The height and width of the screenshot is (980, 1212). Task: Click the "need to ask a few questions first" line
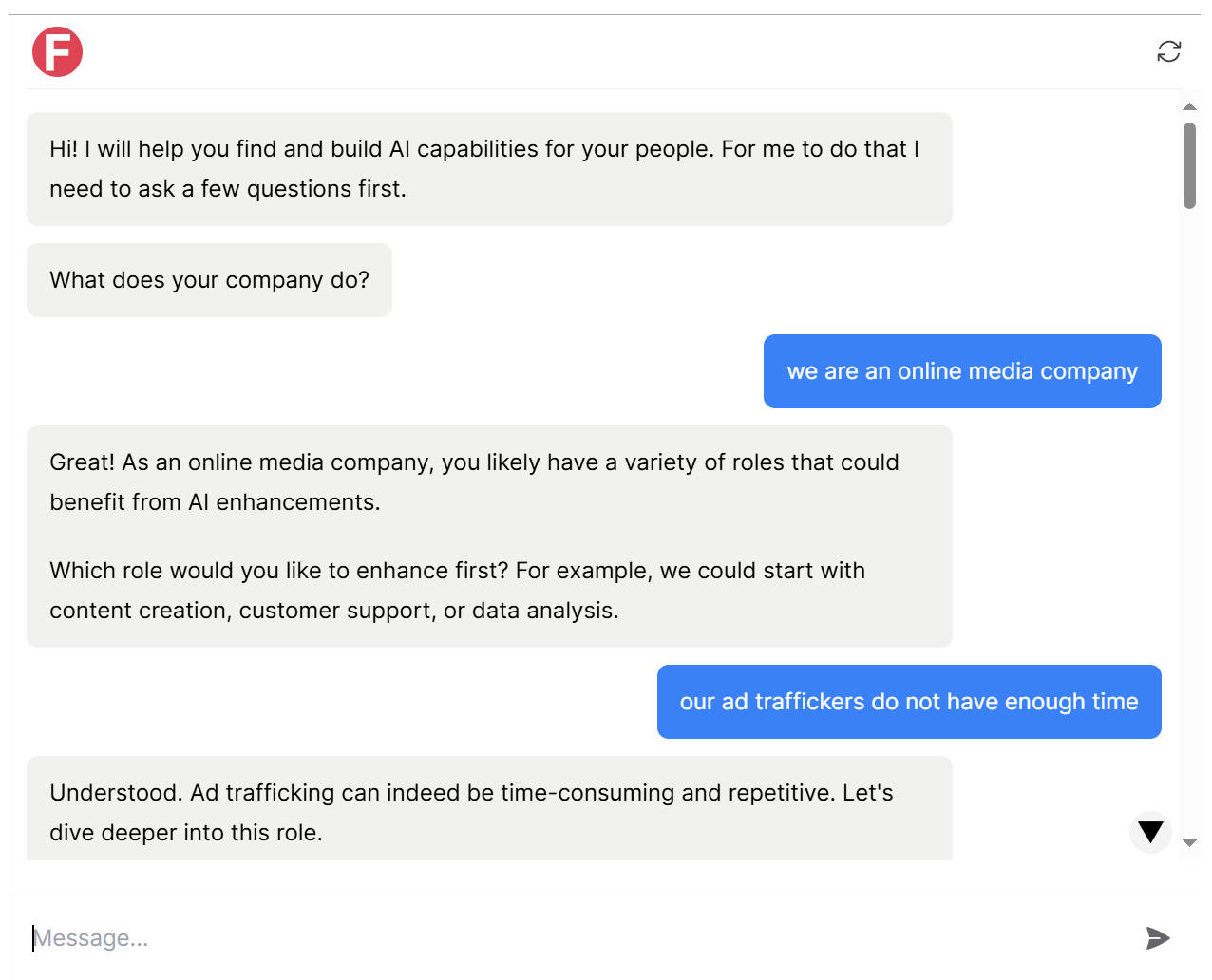[x=228, y=189]
